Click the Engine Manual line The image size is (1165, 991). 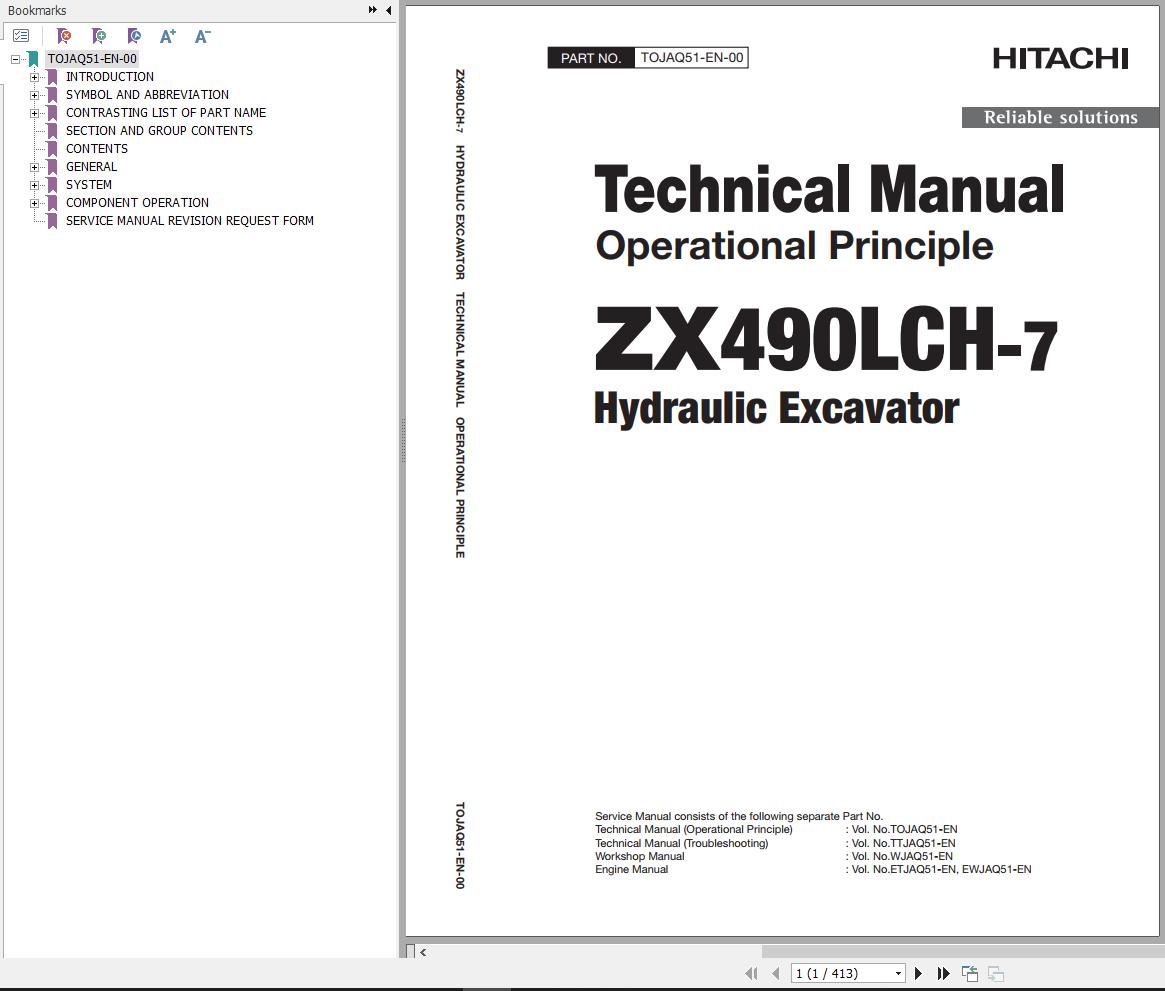[632, 869]
